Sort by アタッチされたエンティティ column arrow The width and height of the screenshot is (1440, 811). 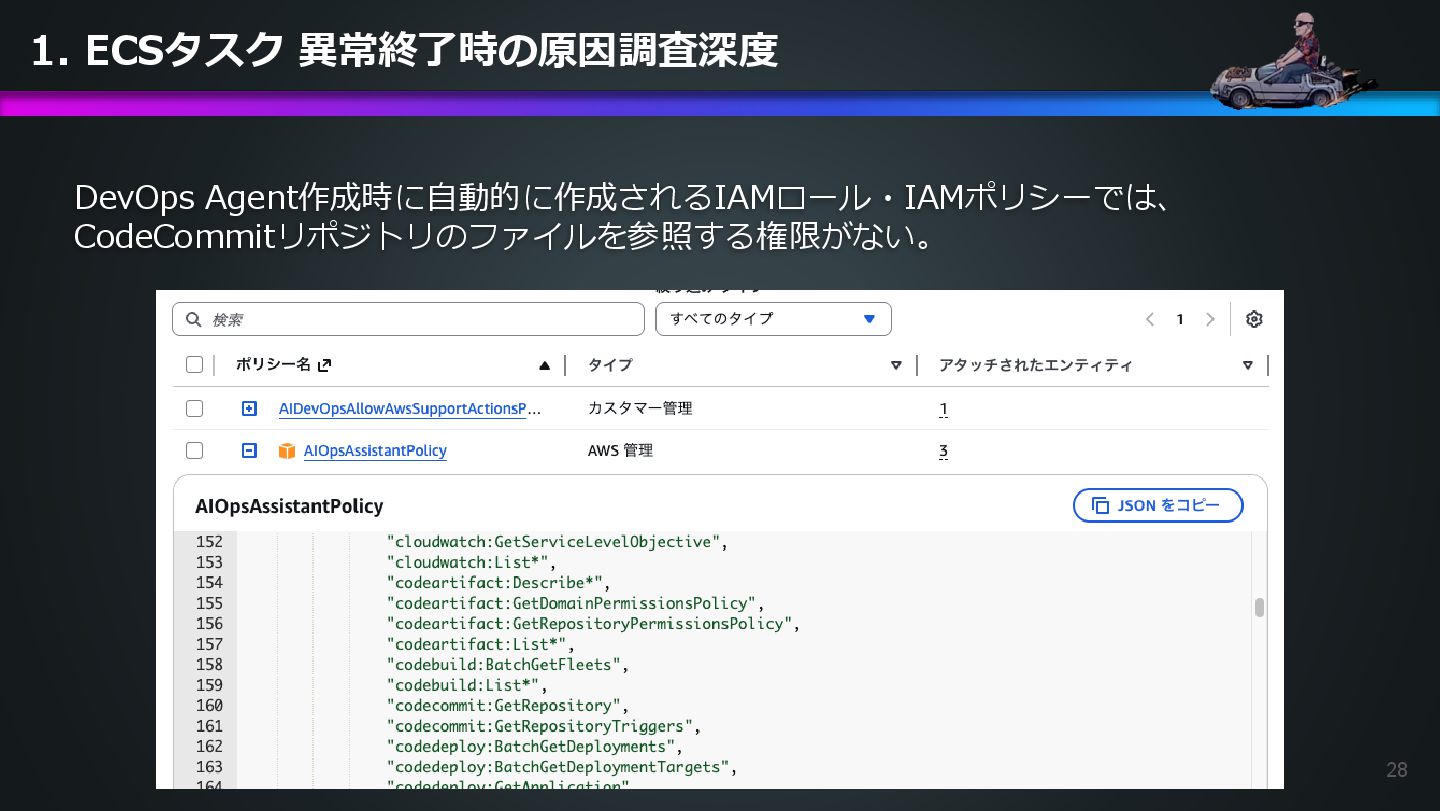click(x=1247, y=366)
